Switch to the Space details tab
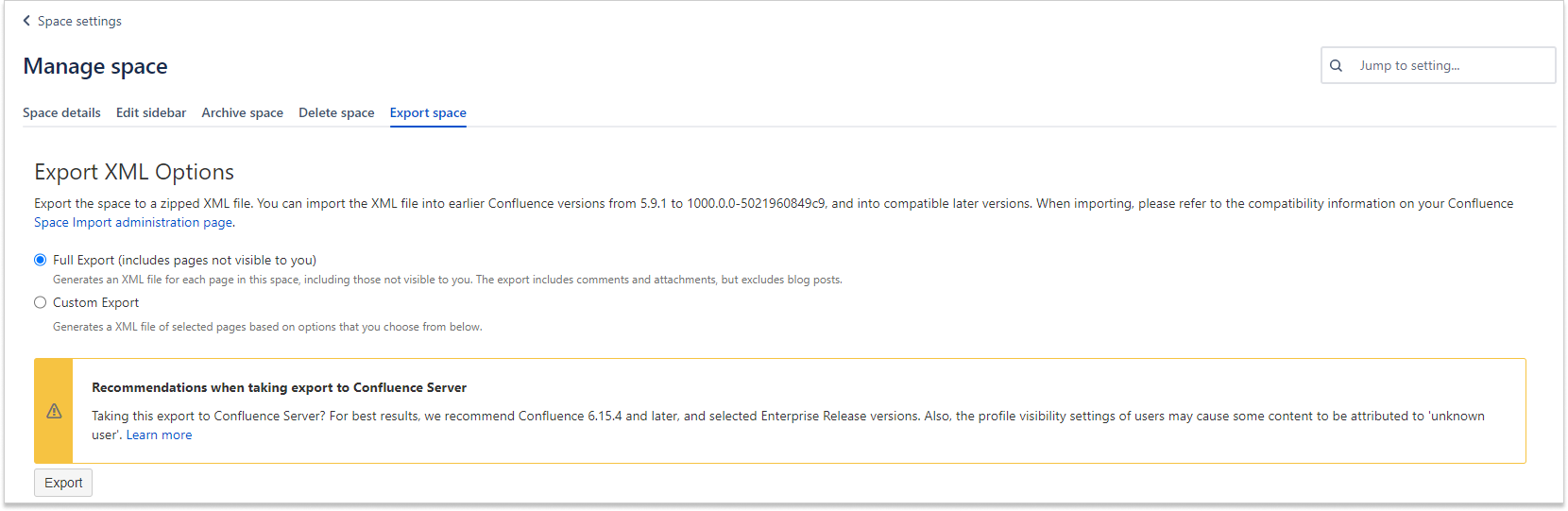 pos(61,112)
